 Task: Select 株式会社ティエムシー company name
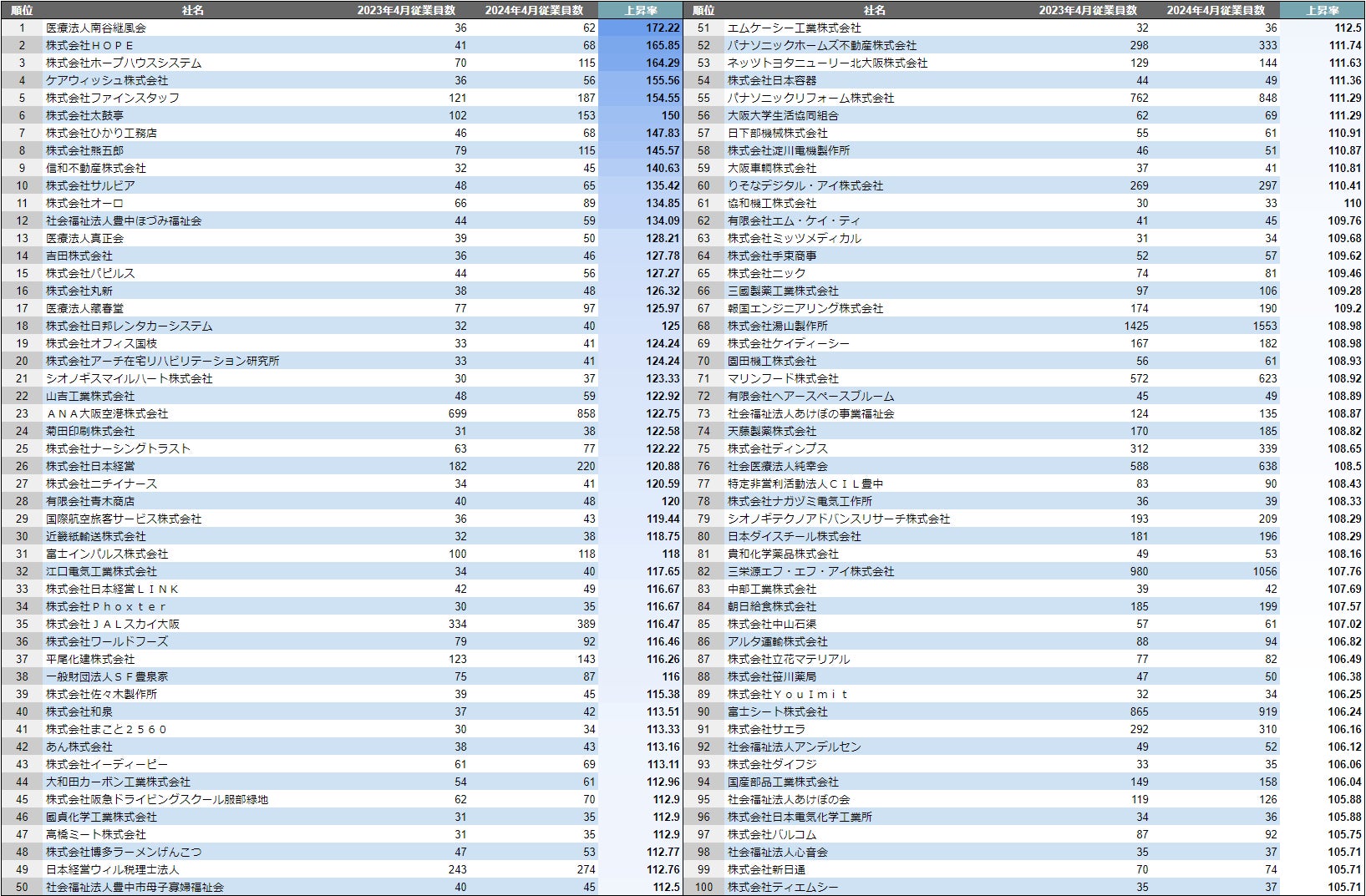783,887
